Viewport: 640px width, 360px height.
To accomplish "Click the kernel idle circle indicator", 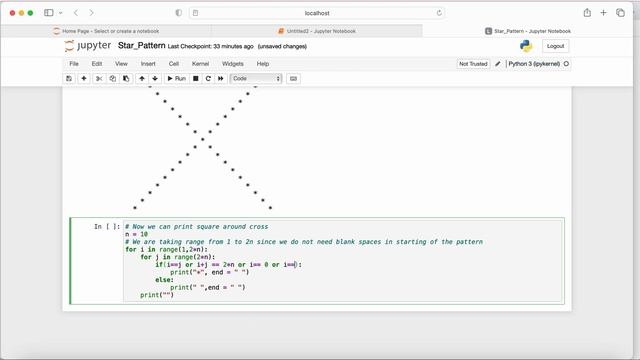I will (x=566, y=64).
